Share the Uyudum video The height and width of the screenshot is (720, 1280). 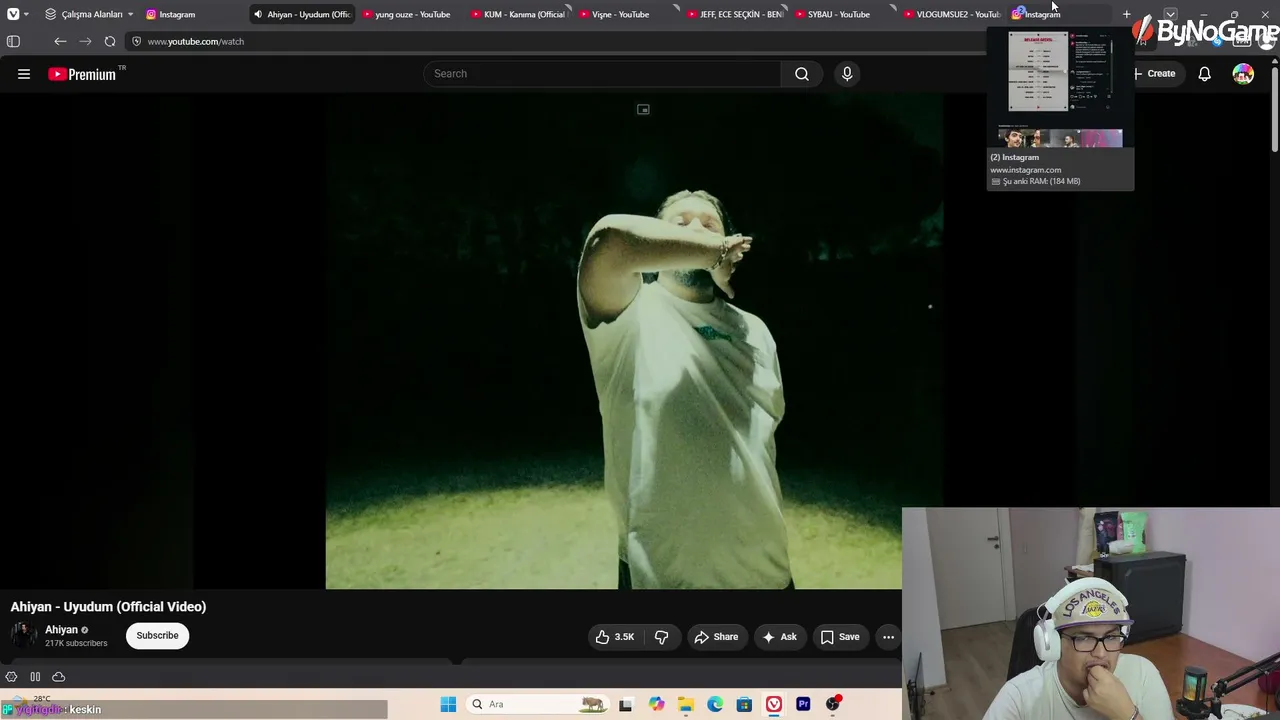[x=716, y=637]
